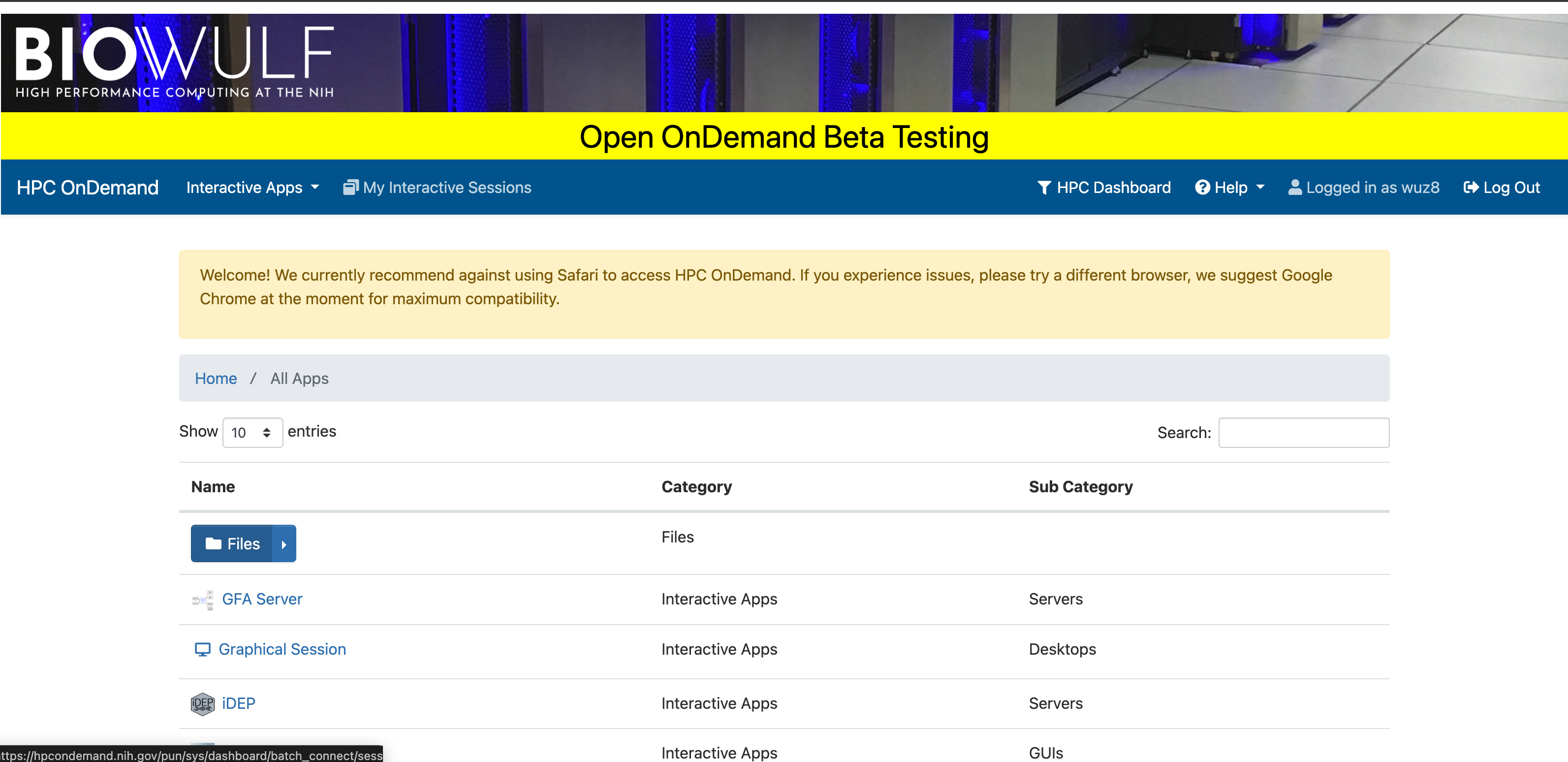This screenshot has height=762, width=1568.
Task: Expand the Interactive Apps dropdown menu
Action: 252,188
